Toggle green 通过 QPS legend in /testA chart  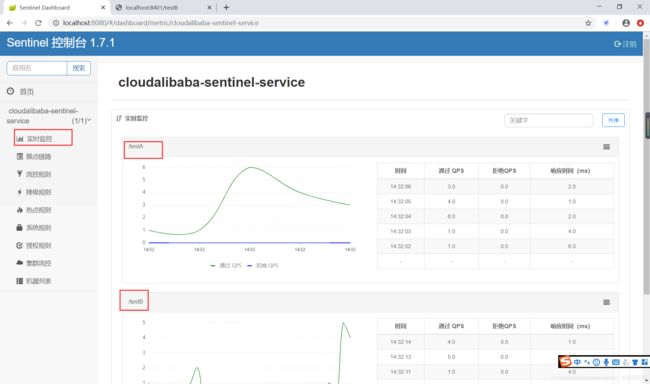tap(226, 265)
